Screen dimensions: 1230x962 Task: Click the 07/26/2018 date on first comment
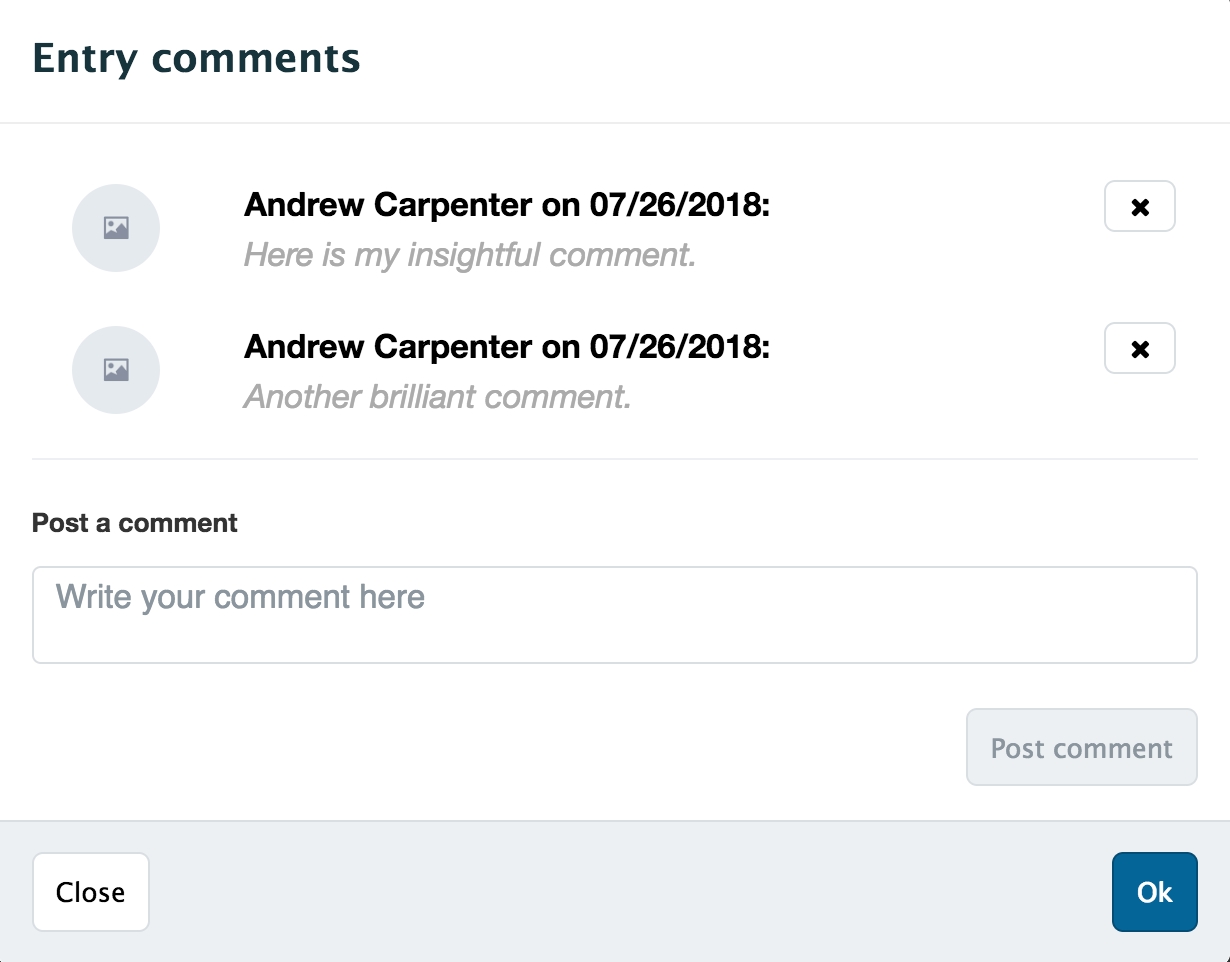[676, 205]
